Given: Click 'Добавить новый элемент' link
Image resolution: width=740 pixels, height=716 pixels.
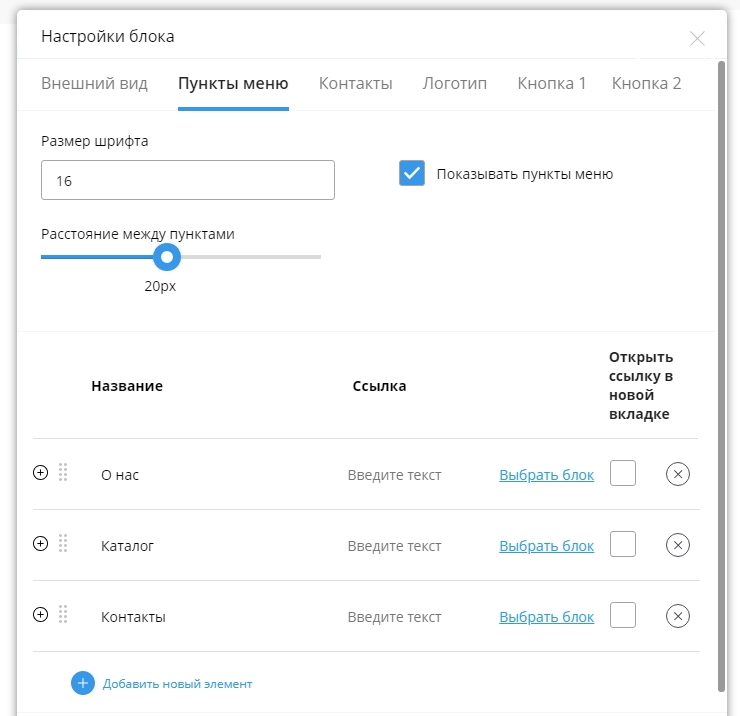Looking at the screenshot, I should (177, 684).
